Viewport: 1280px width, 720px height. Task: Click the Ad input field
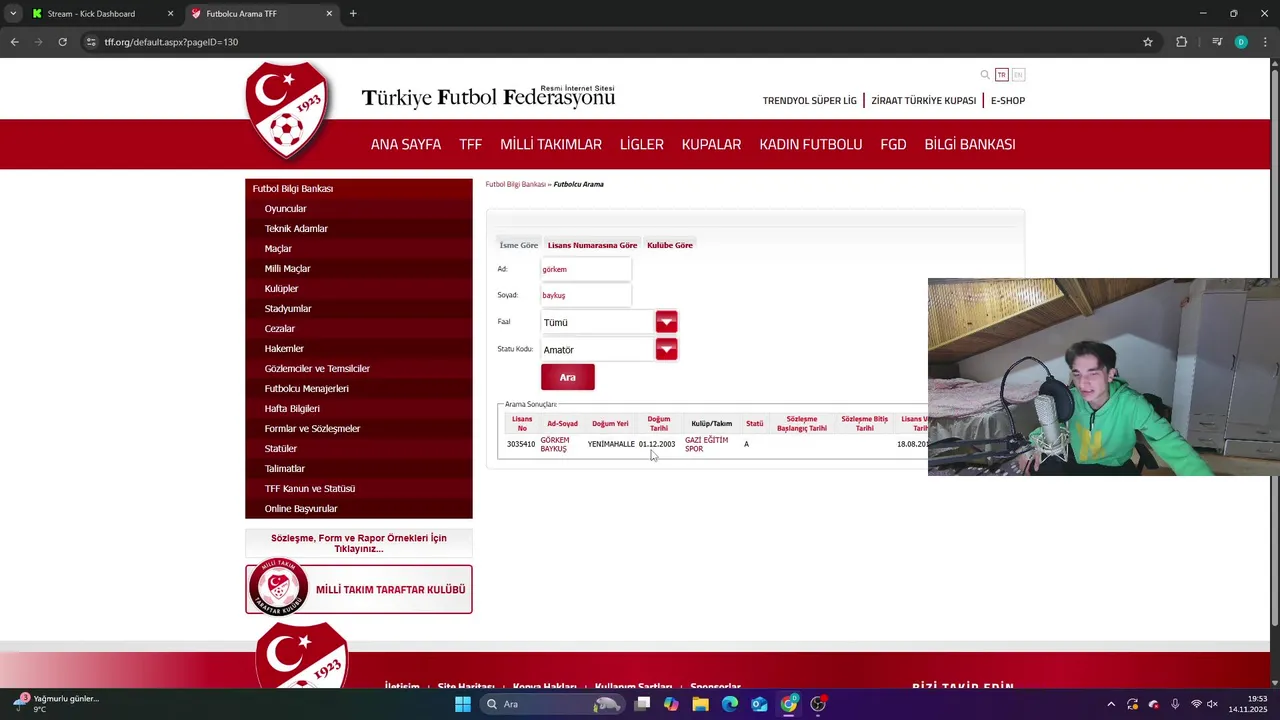(x=586, y=269)
